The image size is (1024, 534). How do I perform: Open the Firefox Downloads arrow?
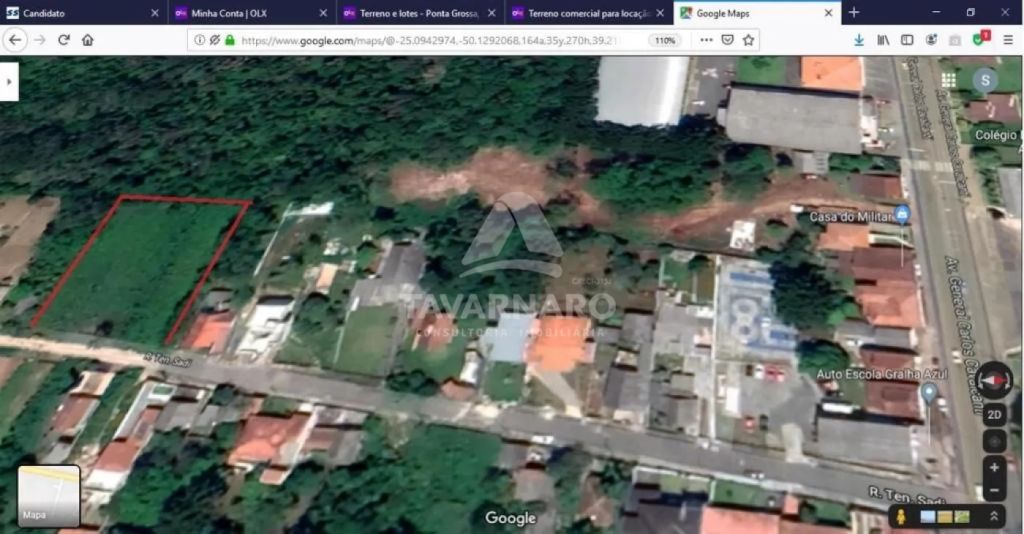(859, 40)
